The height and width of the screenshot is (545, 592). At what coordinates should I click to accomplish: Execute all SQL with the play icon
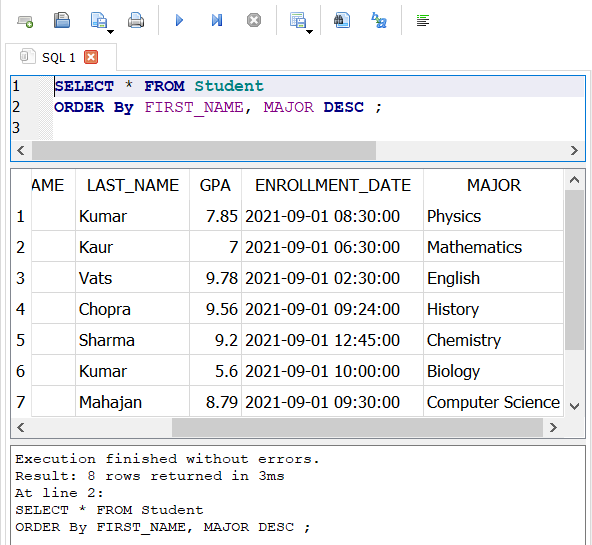pyautogui.click(x=179, y=20)
